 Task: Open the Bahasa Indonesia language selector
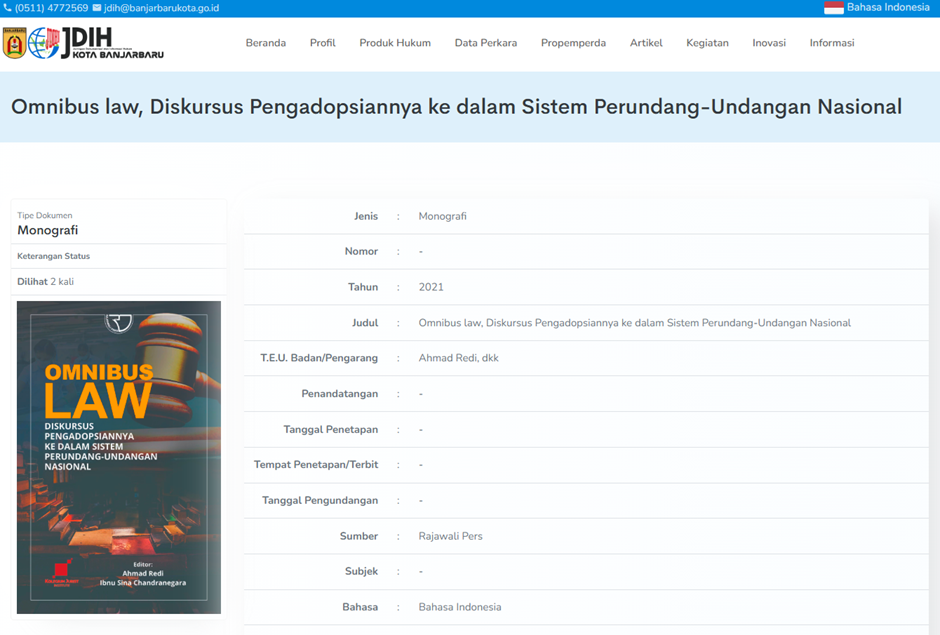click(888, 8)
